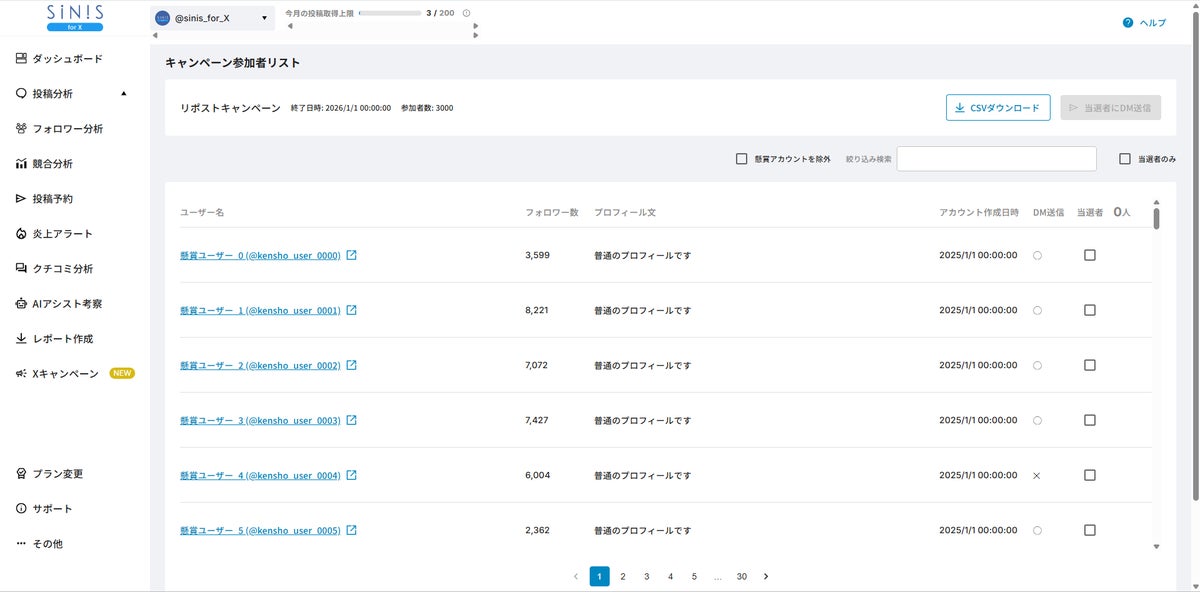This screenshot has width=1200, height=592.
Task: Open external profile icon for 懸賞ユーザー_3
Action: pos(351,420)
